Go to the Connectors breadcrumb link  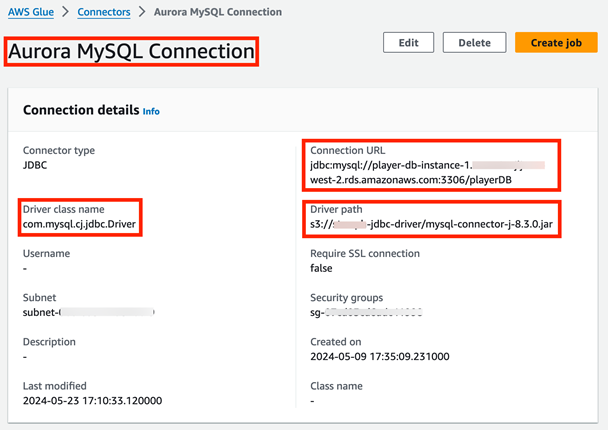coord(104,12)
